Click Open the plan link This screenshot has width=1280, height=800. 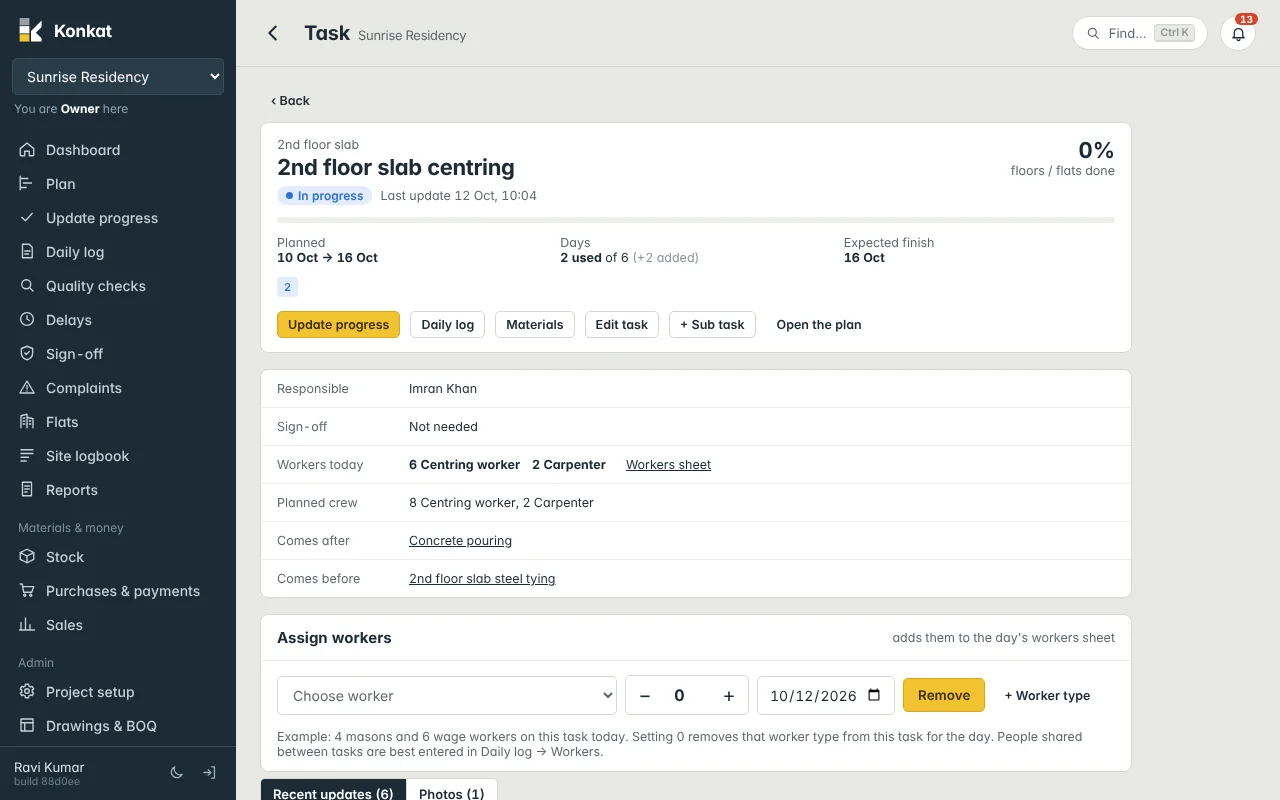819,325
